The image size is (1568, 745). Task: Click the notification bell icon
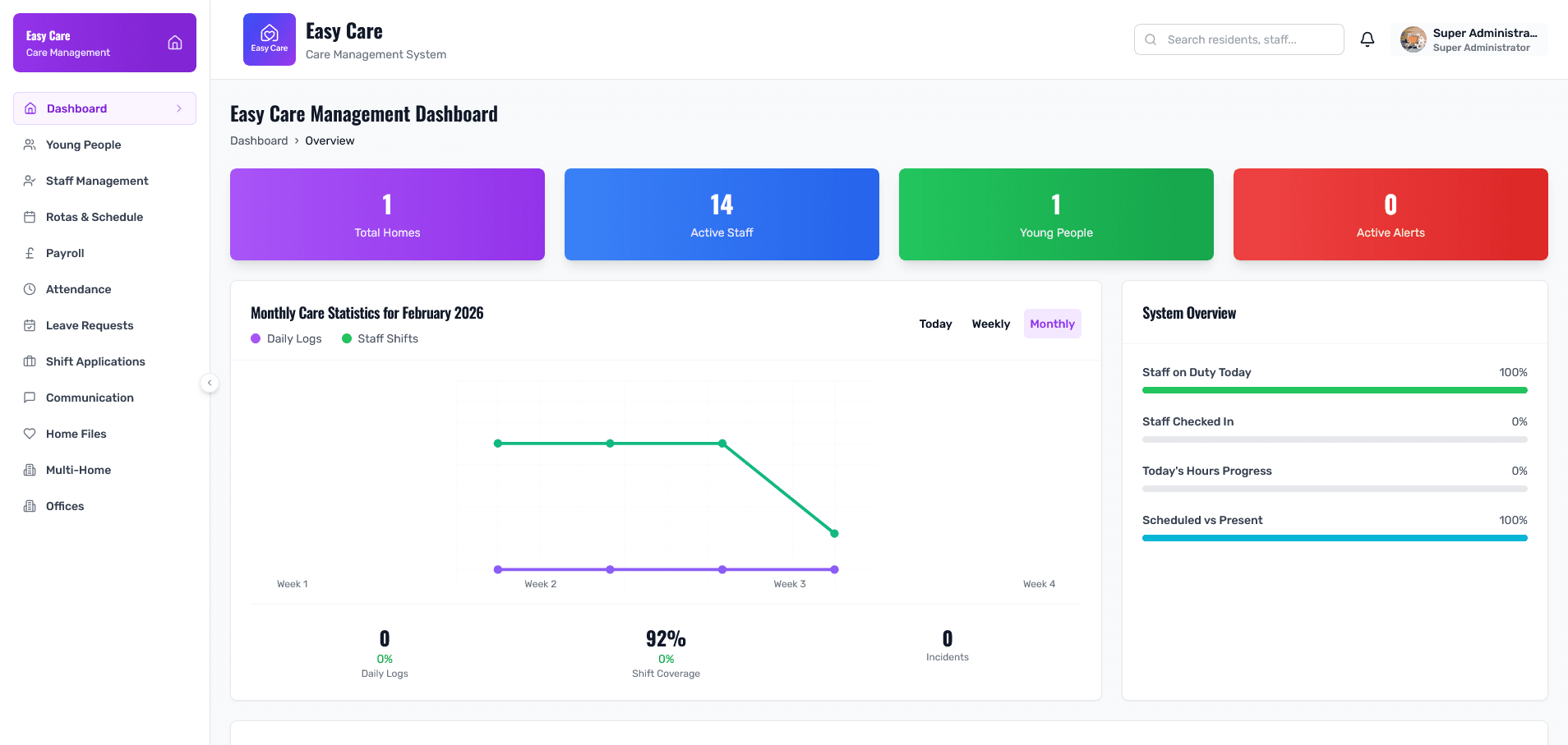pyautogui.click(x=1367, y=39)
